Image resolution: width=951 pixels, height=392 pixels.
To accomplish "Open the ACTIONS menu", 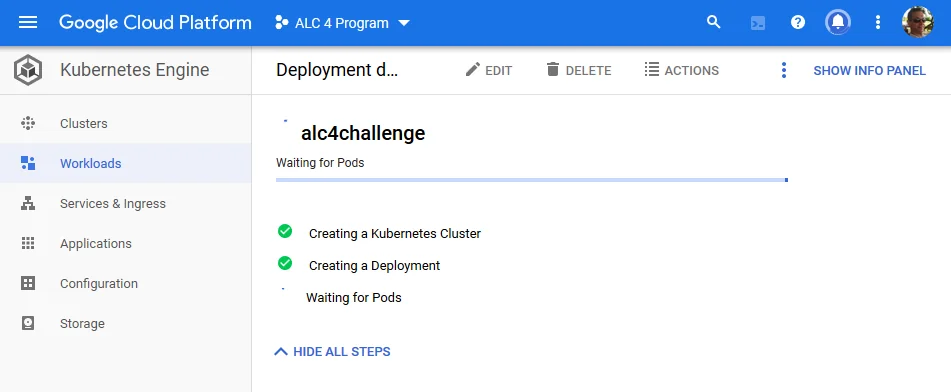I will point(682,70).
